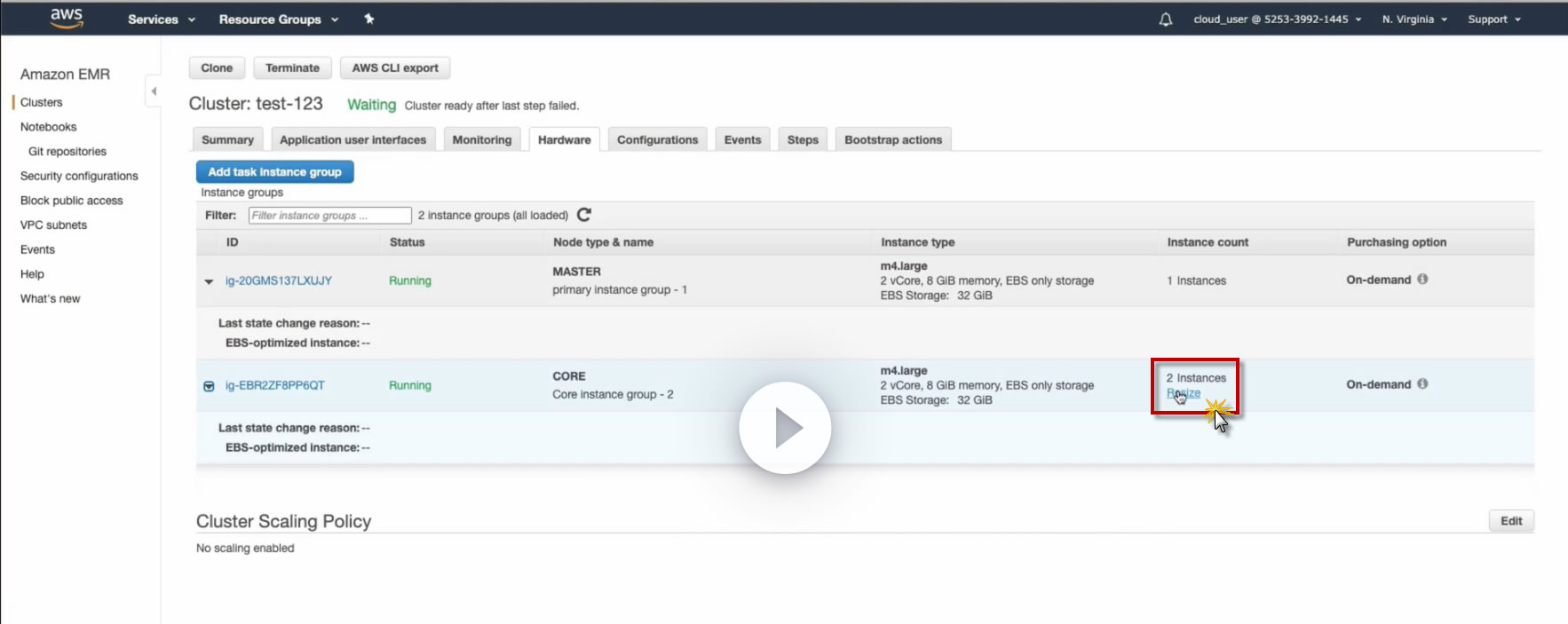Click the Status column header

click(408, 241)
